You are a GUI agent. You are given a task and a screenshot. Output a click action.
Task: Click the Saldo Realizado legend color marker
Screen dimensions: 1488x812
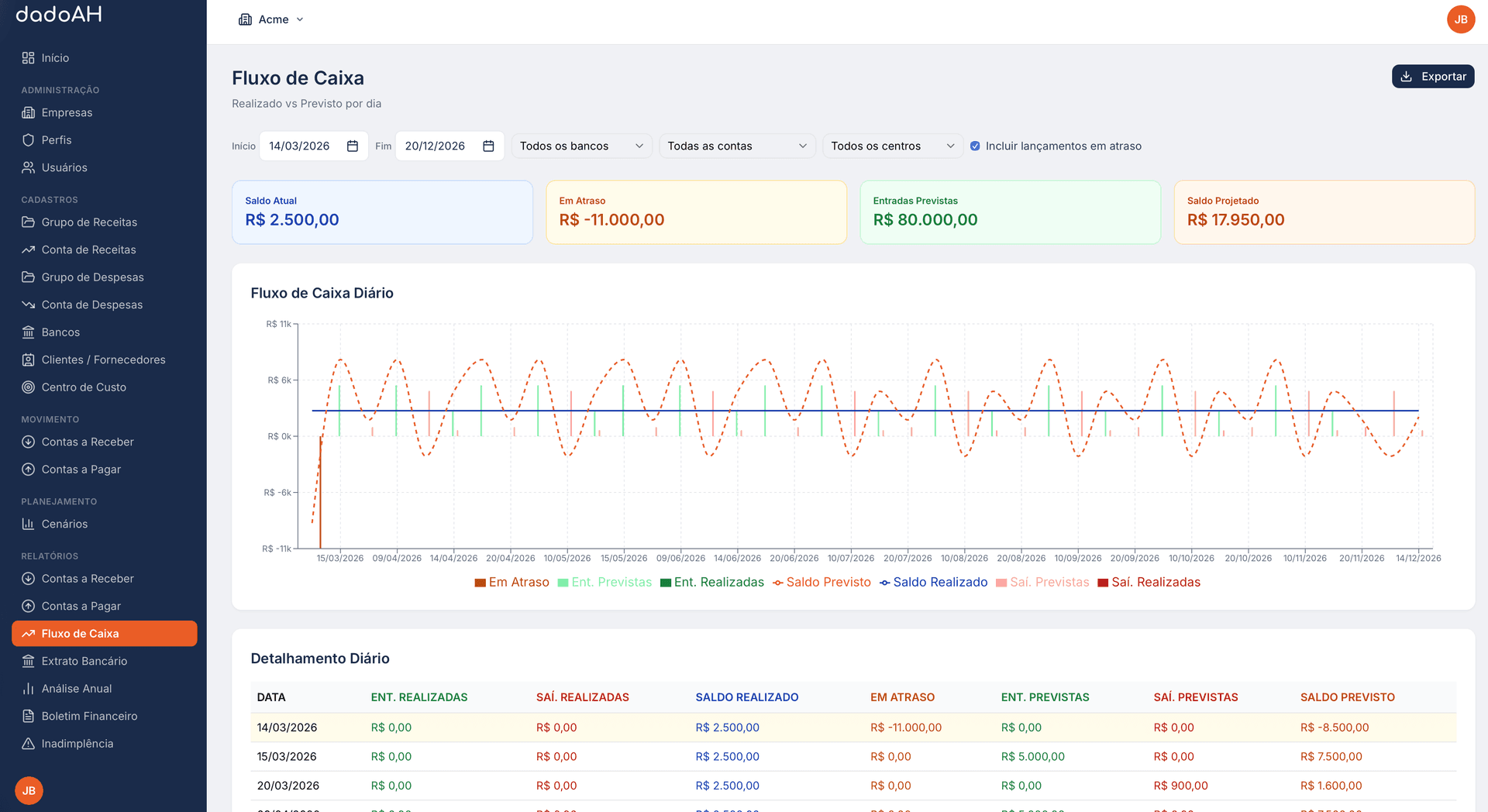coord(884,583)
